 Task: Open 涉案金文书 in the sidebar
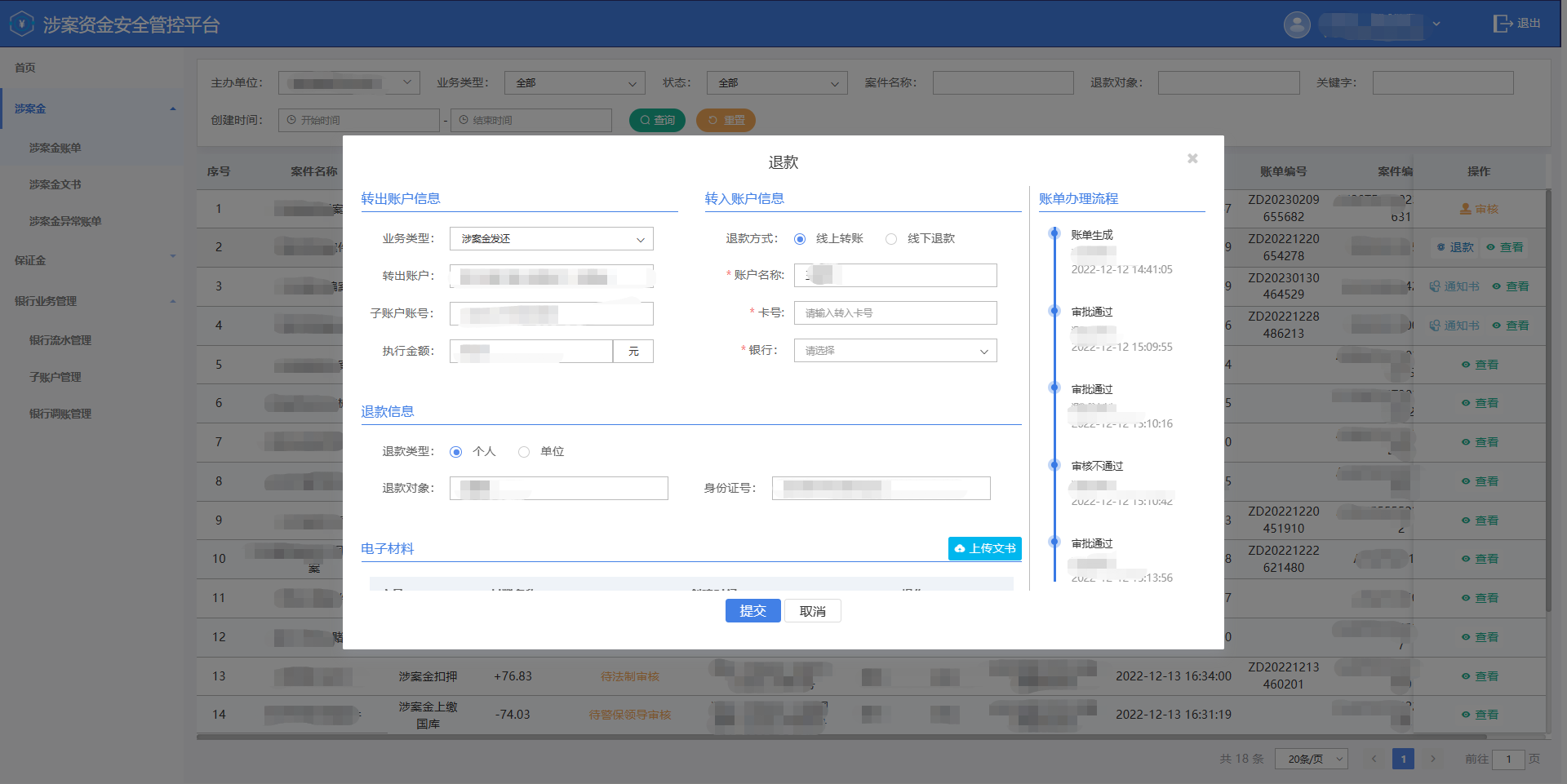55,184
